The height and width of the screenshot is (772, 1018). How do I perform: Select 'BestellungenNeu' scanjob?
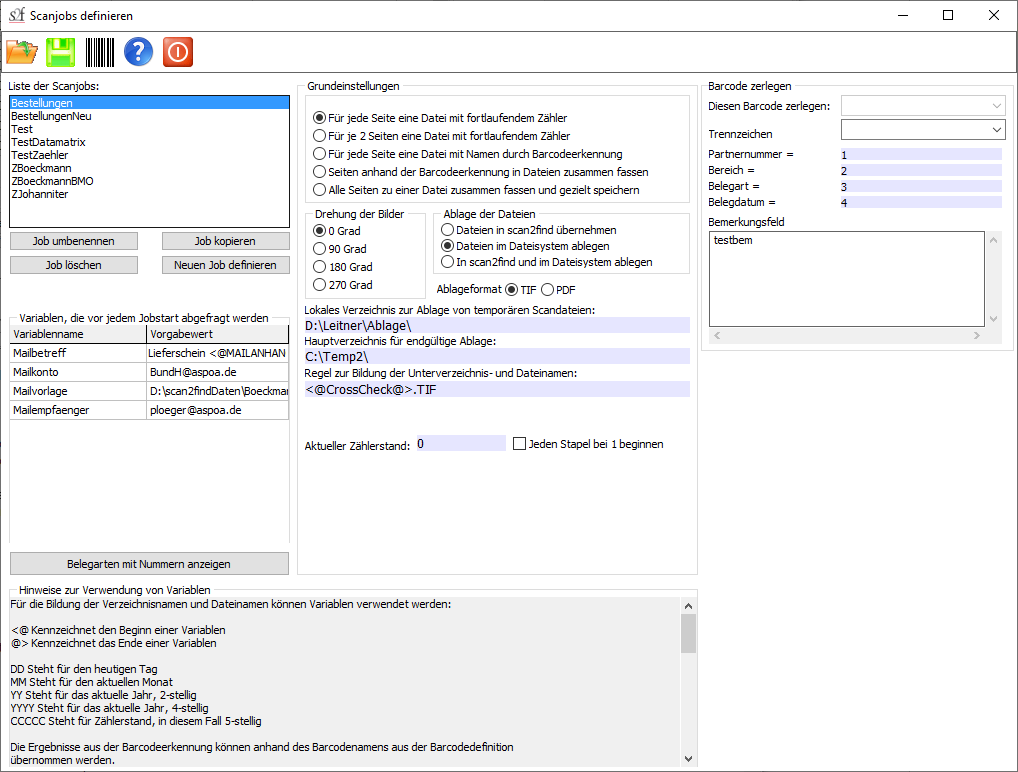point(149,116)
